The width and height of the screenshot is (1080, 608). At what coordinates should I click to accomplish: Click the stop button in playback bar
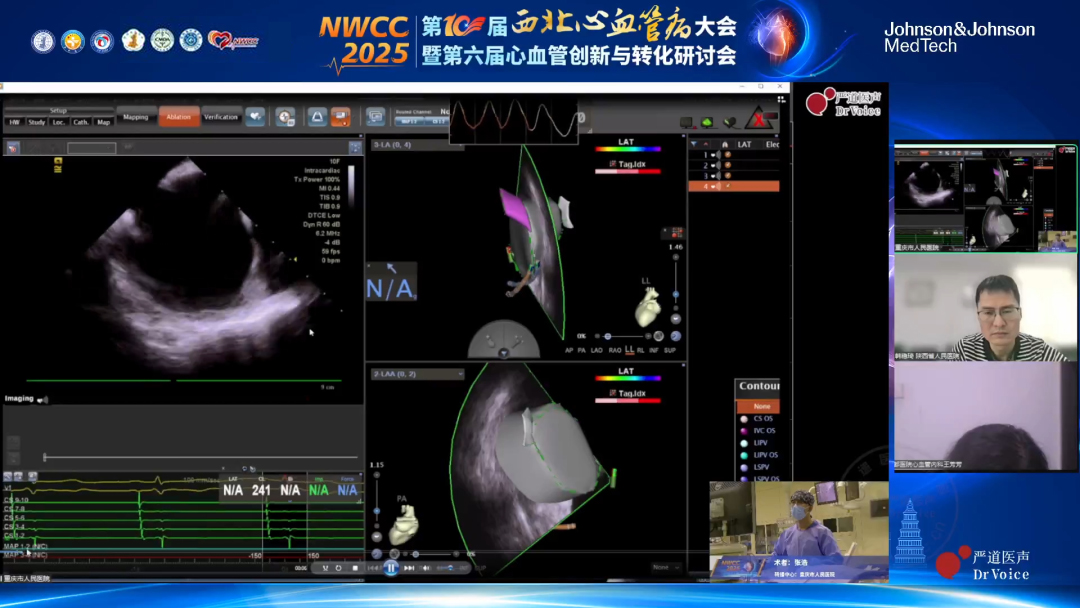355,568
